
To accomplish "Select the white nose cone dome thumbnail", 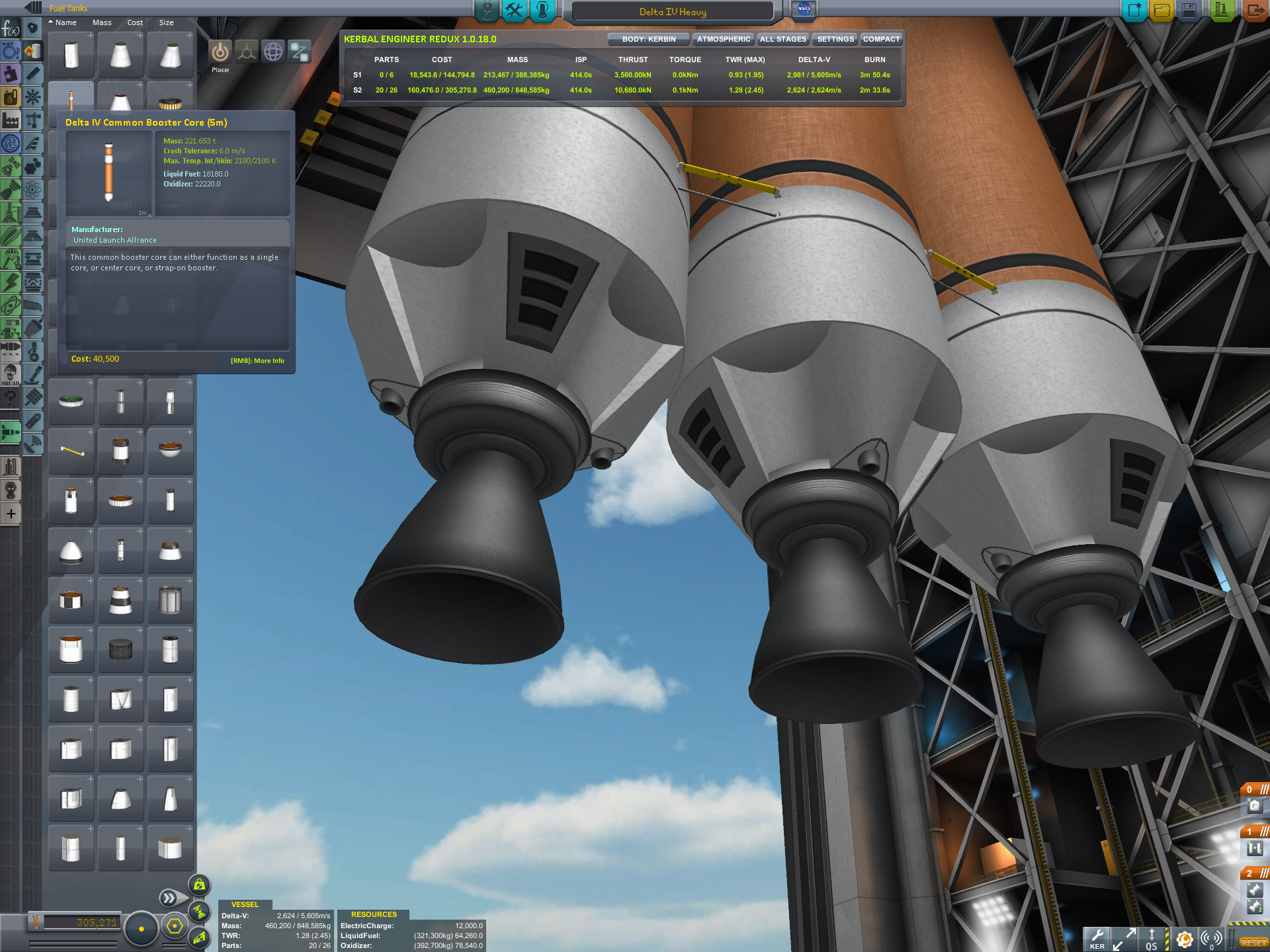I will click(71, 551).
